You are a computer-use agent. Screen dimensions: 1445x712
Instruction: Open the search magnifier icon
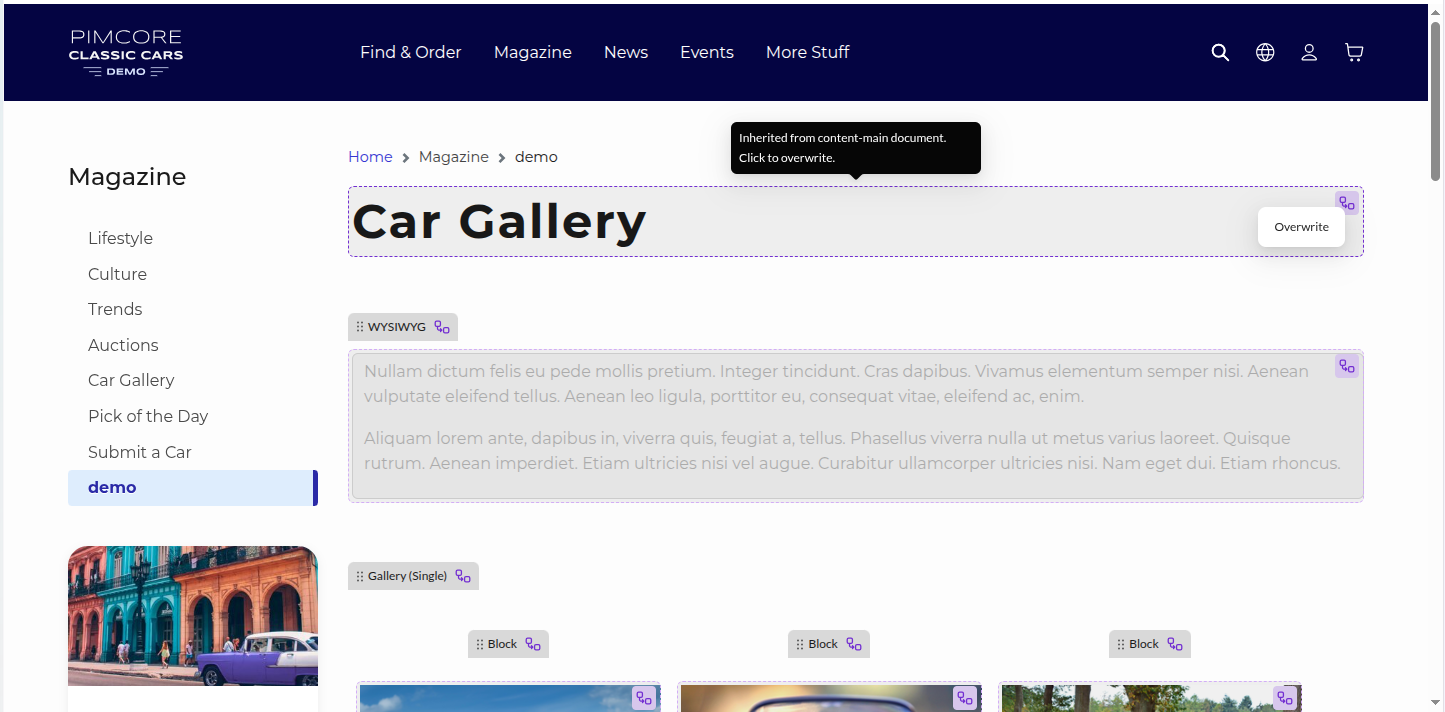click(1220, 52)
